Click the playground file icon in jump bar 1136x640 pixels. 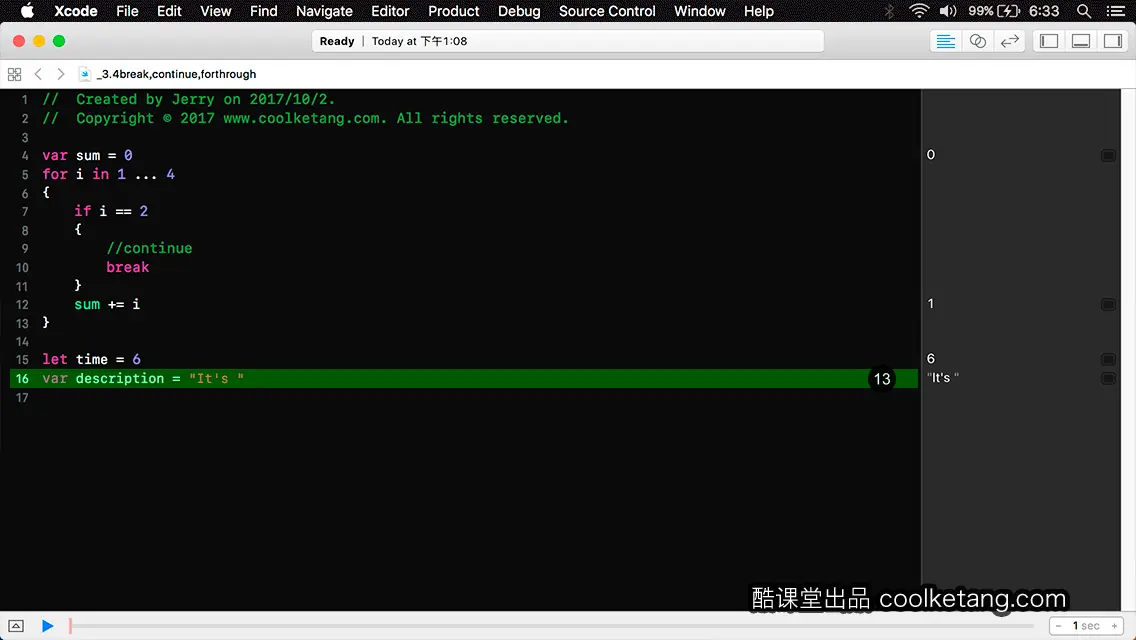[x=85, y=74]
